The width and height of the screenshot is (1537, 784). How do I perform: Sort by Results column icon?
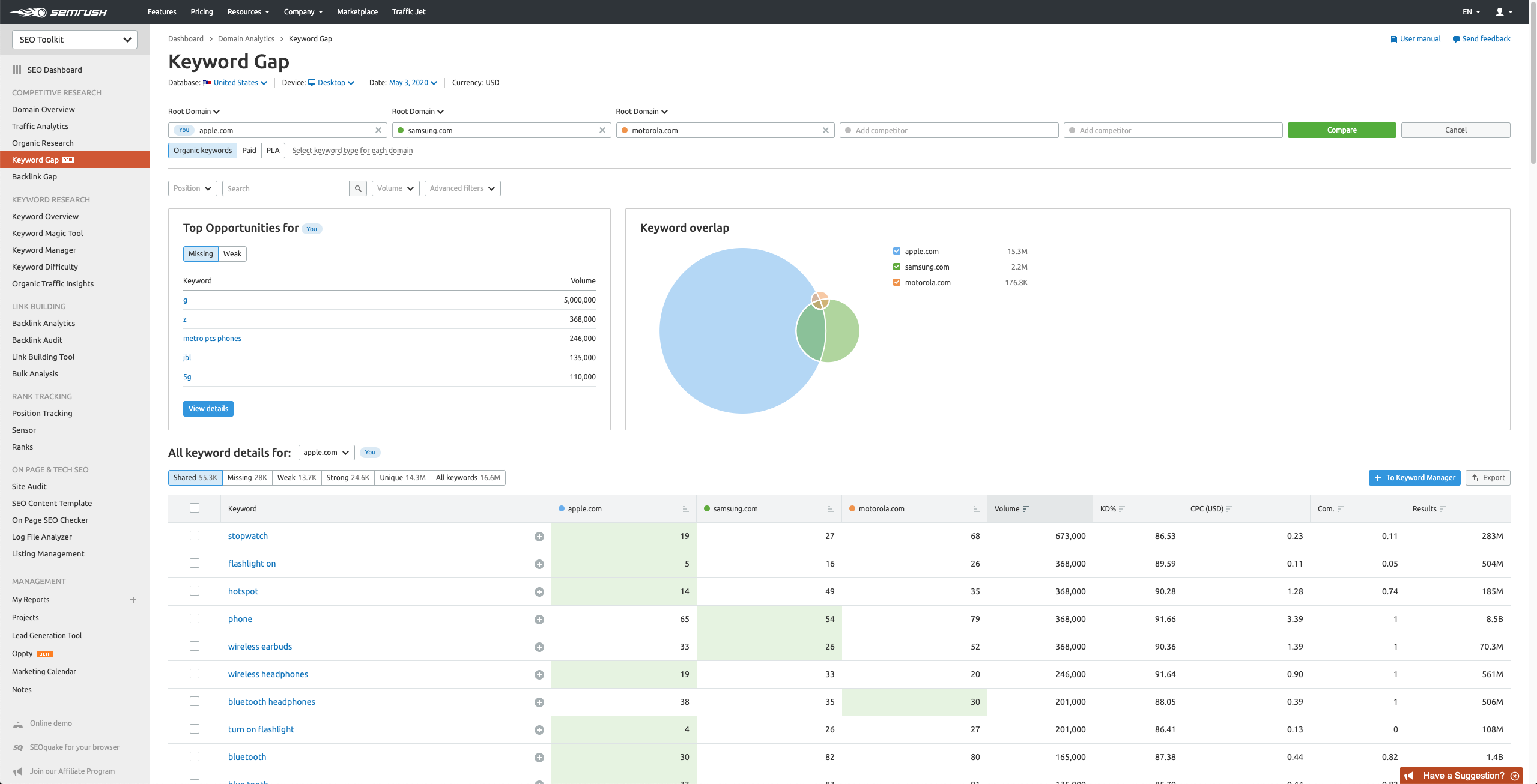[x=1443, y=509]
